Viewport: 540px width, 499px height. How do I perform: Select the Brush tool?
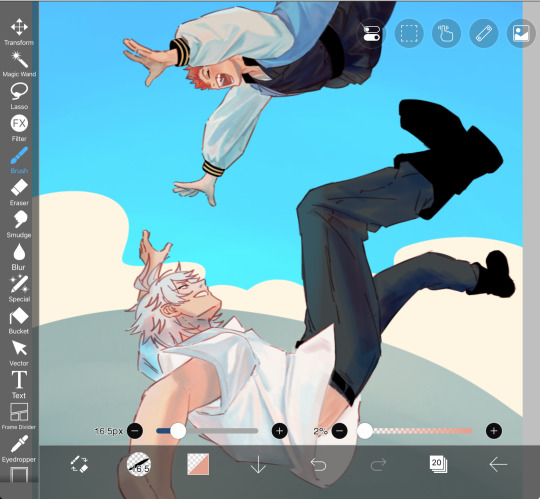point(19,160)
